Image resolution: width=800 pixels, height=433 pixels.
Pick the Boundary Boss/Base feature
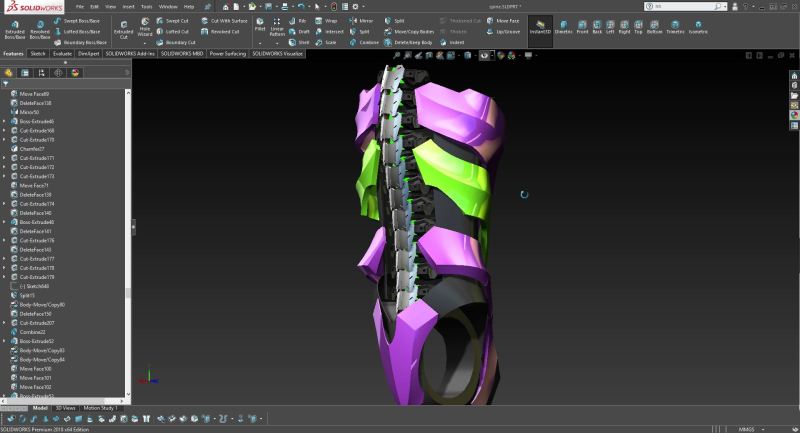[80, 42]
